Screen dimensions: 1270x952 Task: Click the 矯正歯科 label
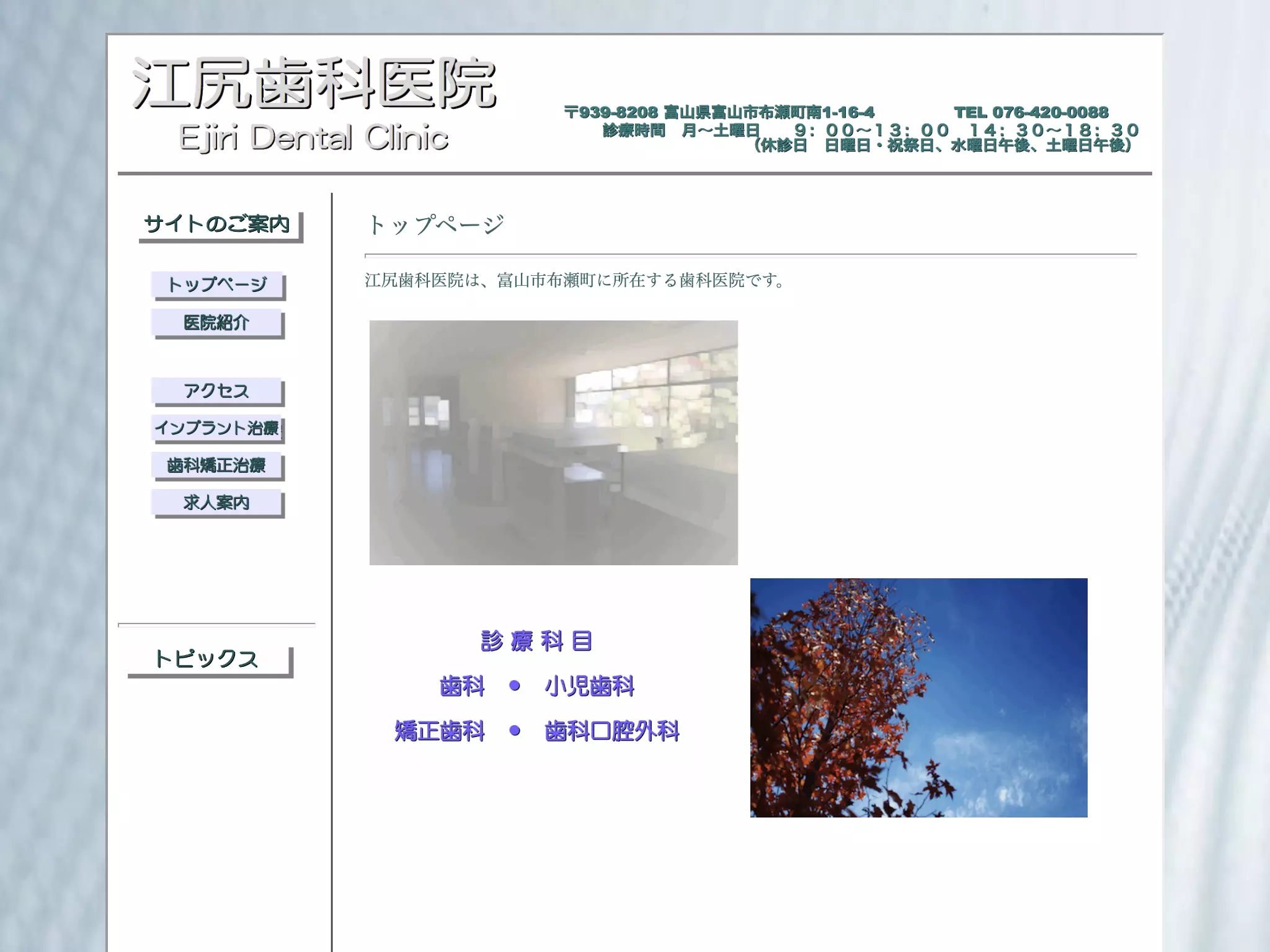pos(440,731)
